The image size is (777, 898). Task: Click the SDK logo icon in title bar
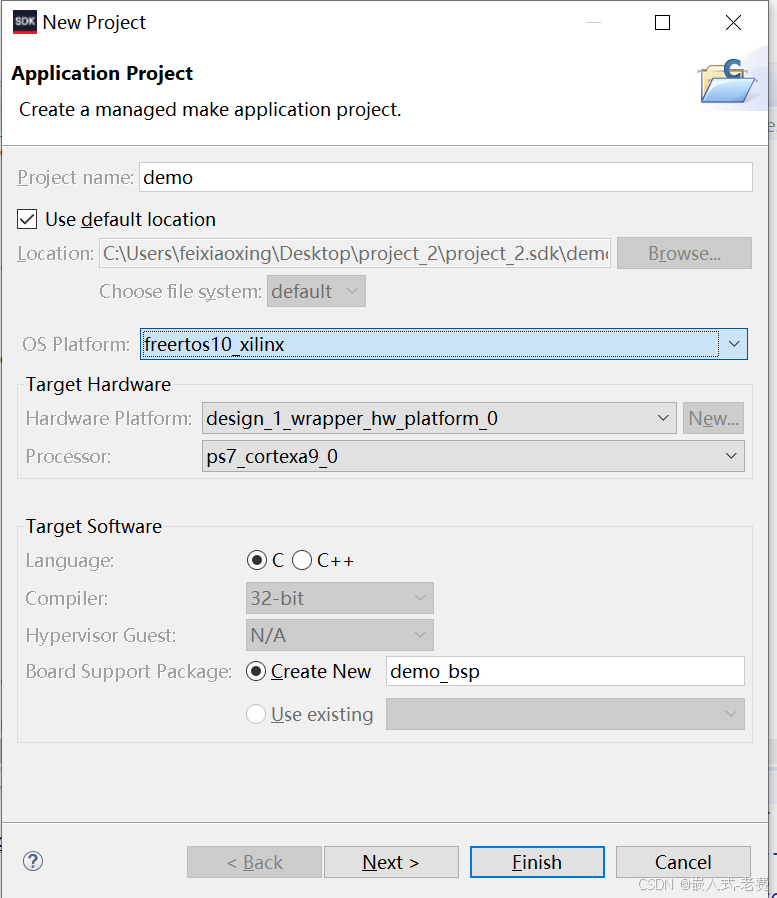coord(25,22)
